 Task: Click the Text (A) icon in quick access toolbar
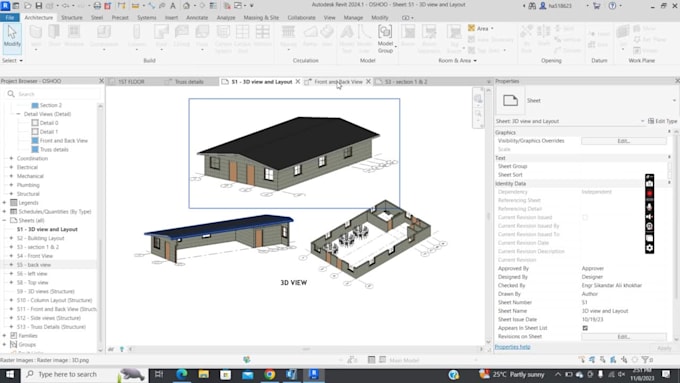(173, 6)
